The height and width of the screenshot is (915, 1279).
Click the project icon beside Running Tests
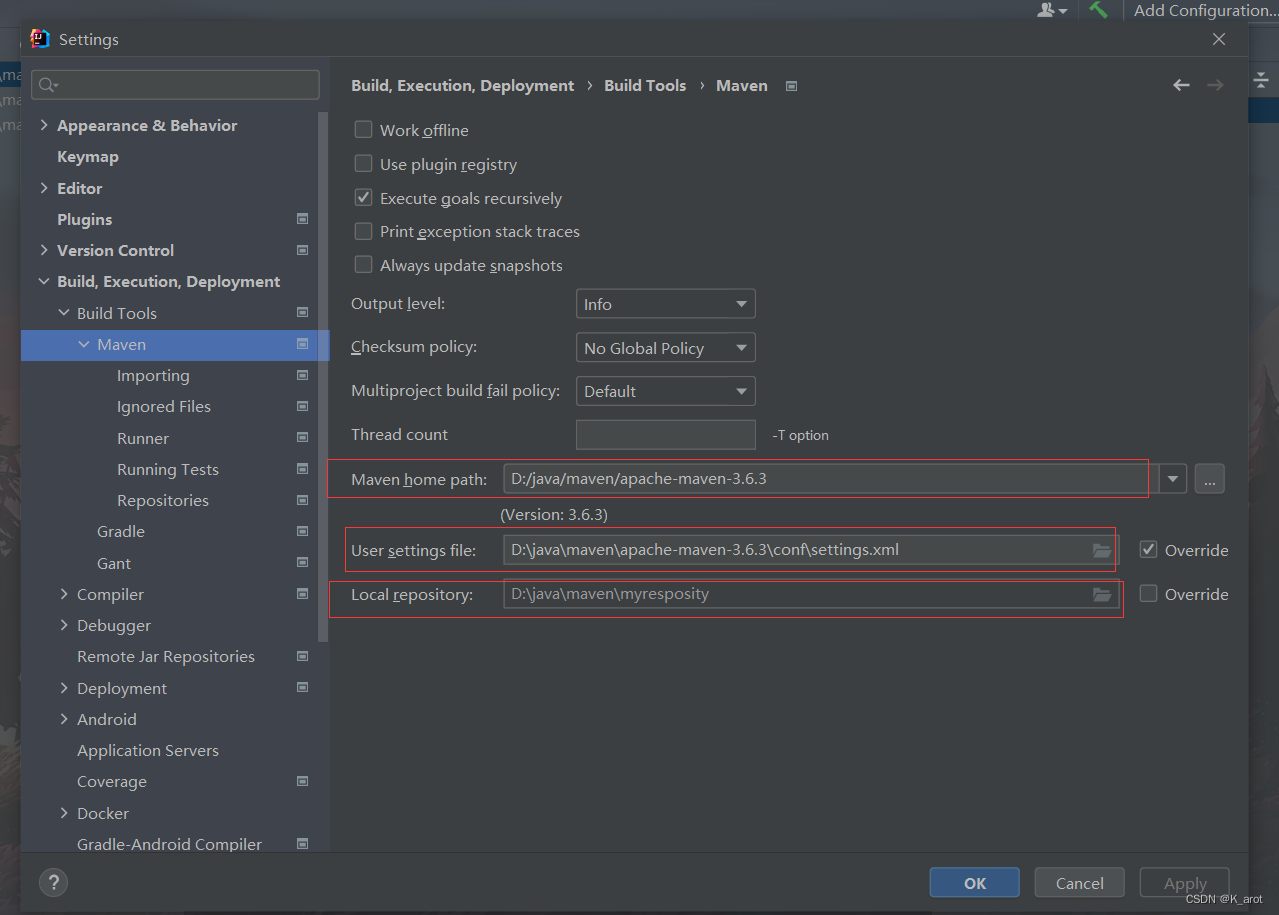tap(303, 469)
